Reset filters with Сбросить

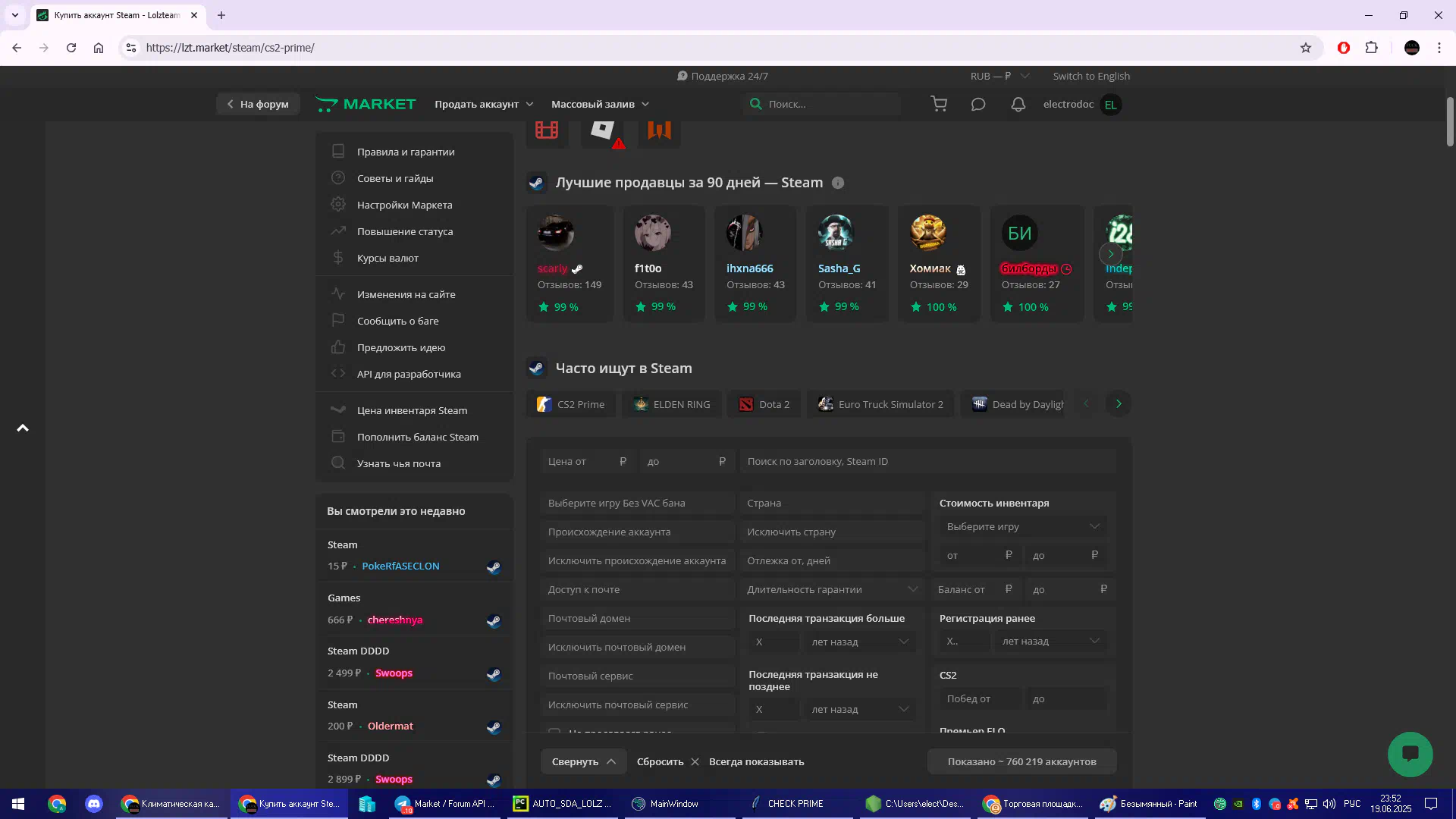(667, 761)
